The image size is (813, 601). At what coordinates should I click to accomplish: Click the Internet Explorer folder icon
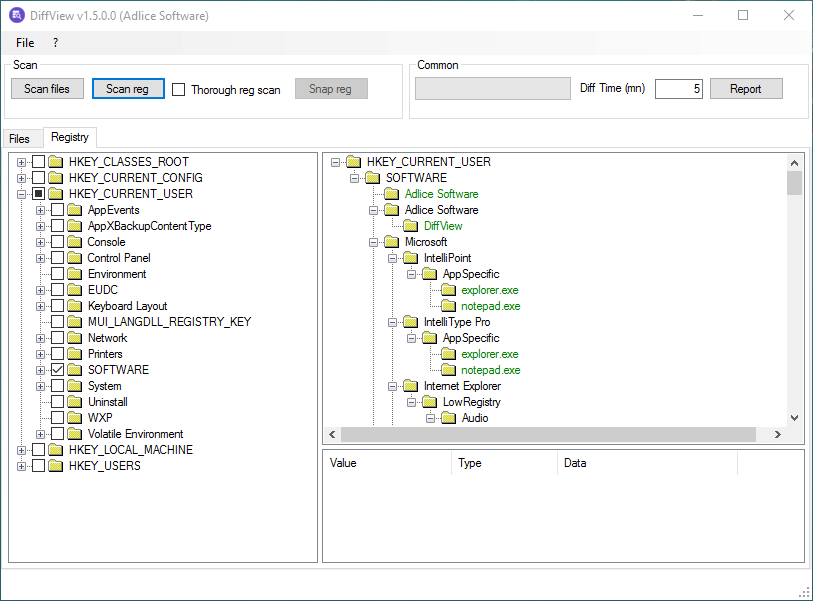coord(410,386)
